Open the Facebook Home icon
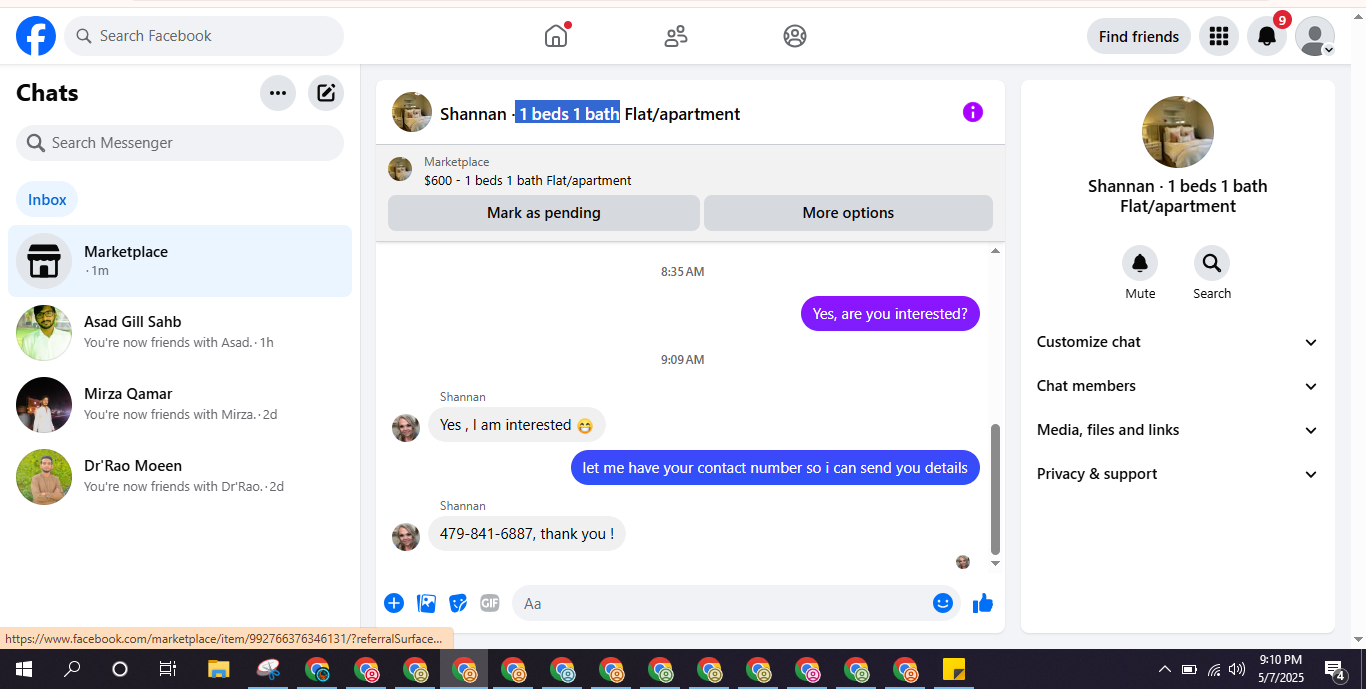The height and width of the screenshot is (689, 1366). (556, 36)
